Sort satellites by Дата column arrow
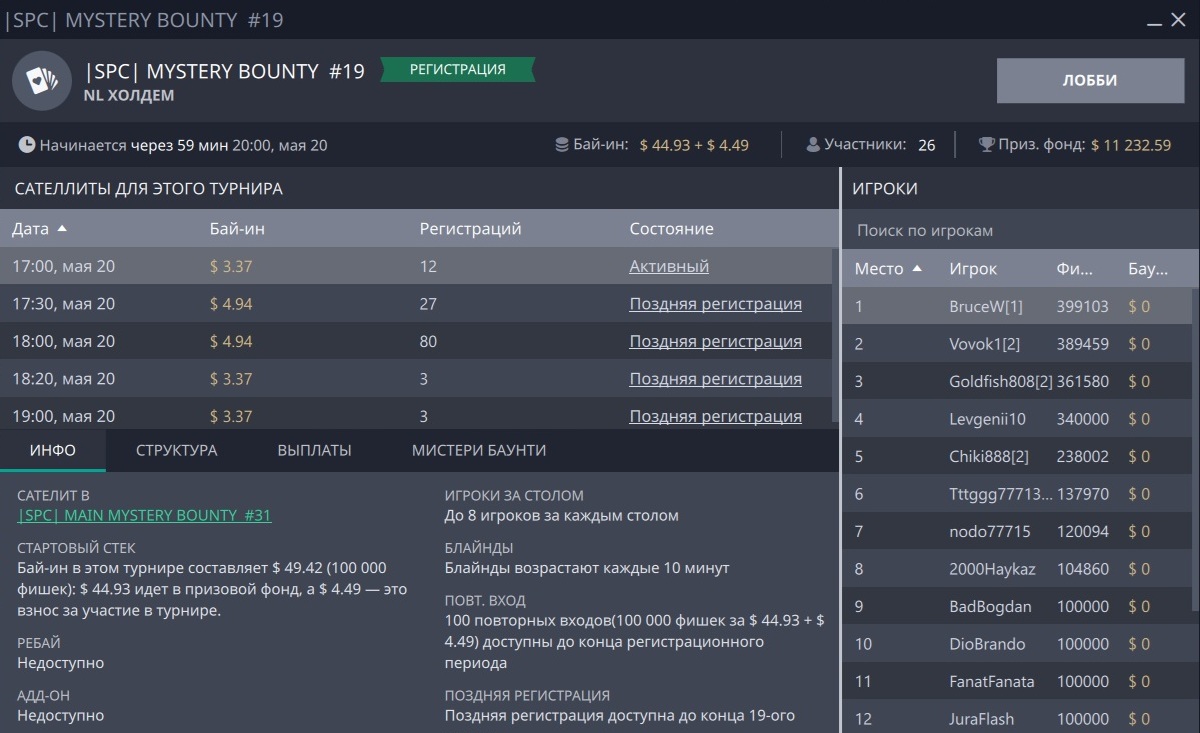1200x733 pixels. pos(63,229)
